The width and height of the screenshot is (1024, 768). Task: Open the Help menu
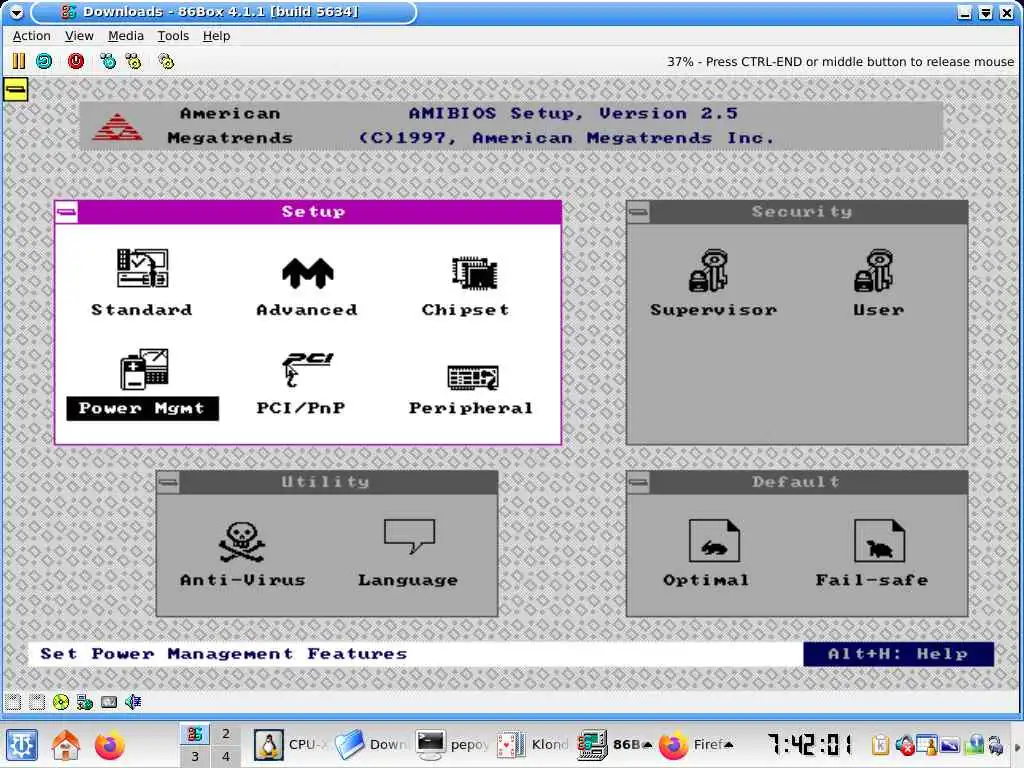coord(216,36)
